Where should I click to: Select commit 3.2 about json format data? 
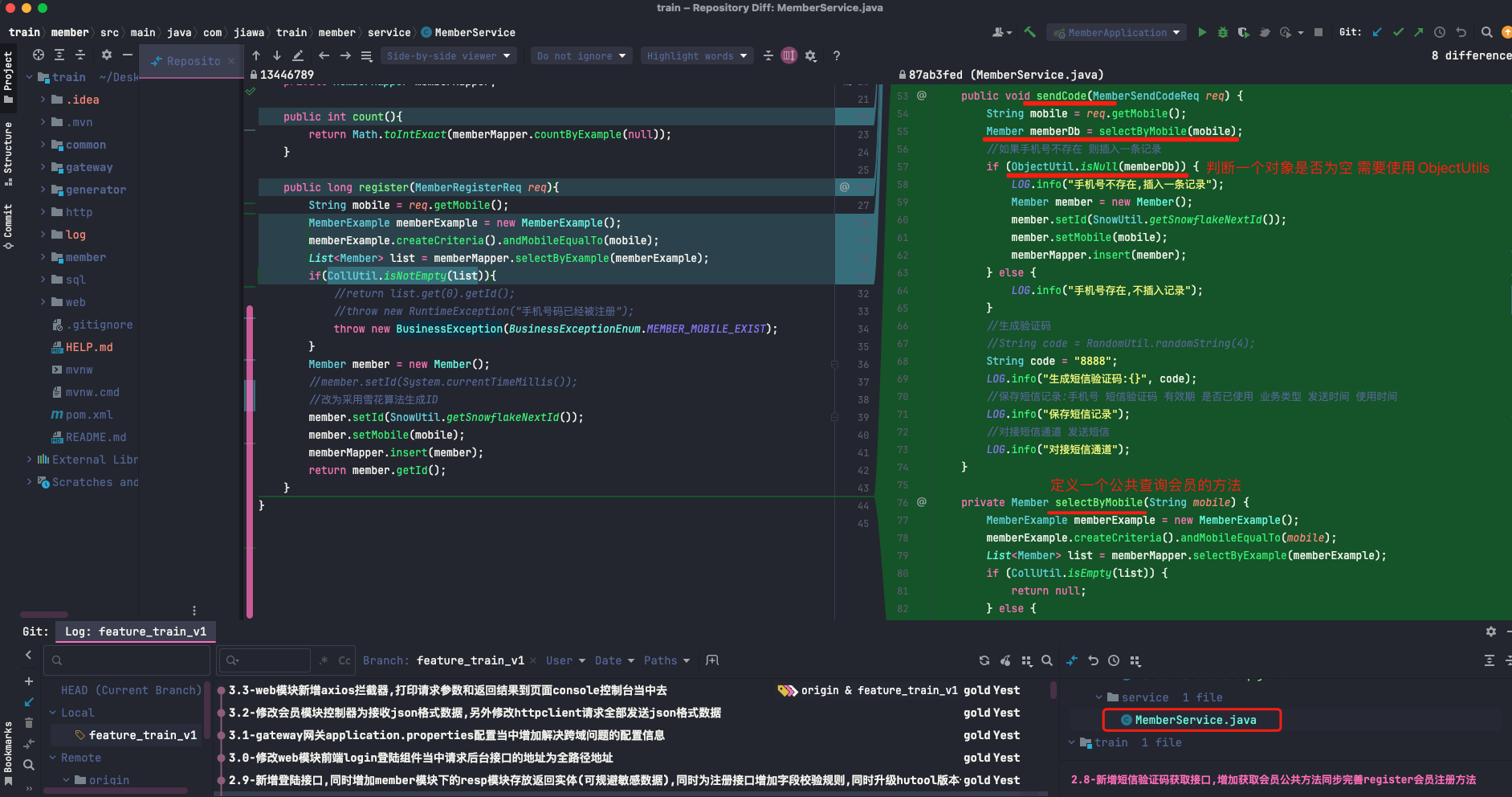click(475, 713)
